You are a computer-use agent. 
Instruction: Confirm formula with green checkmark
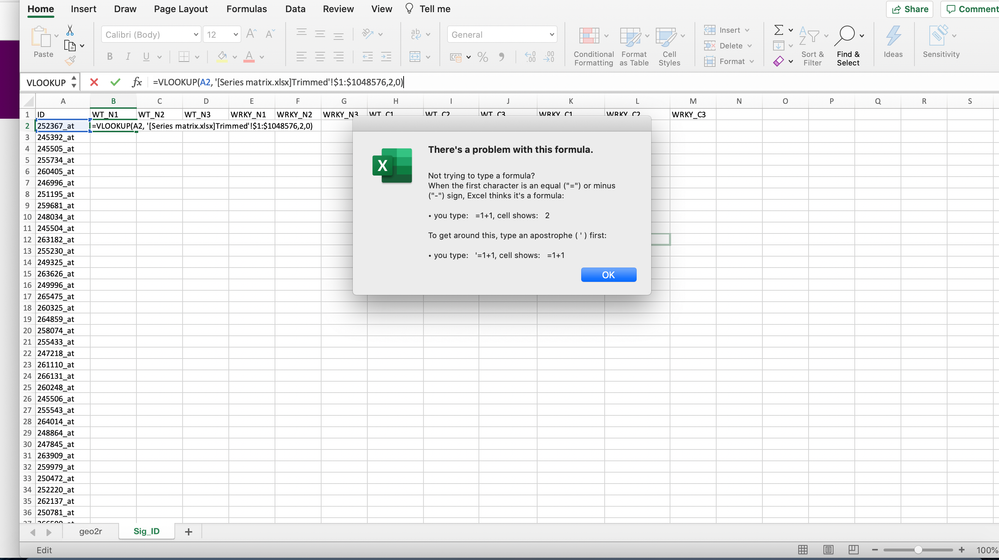click(x=115, y=82)
